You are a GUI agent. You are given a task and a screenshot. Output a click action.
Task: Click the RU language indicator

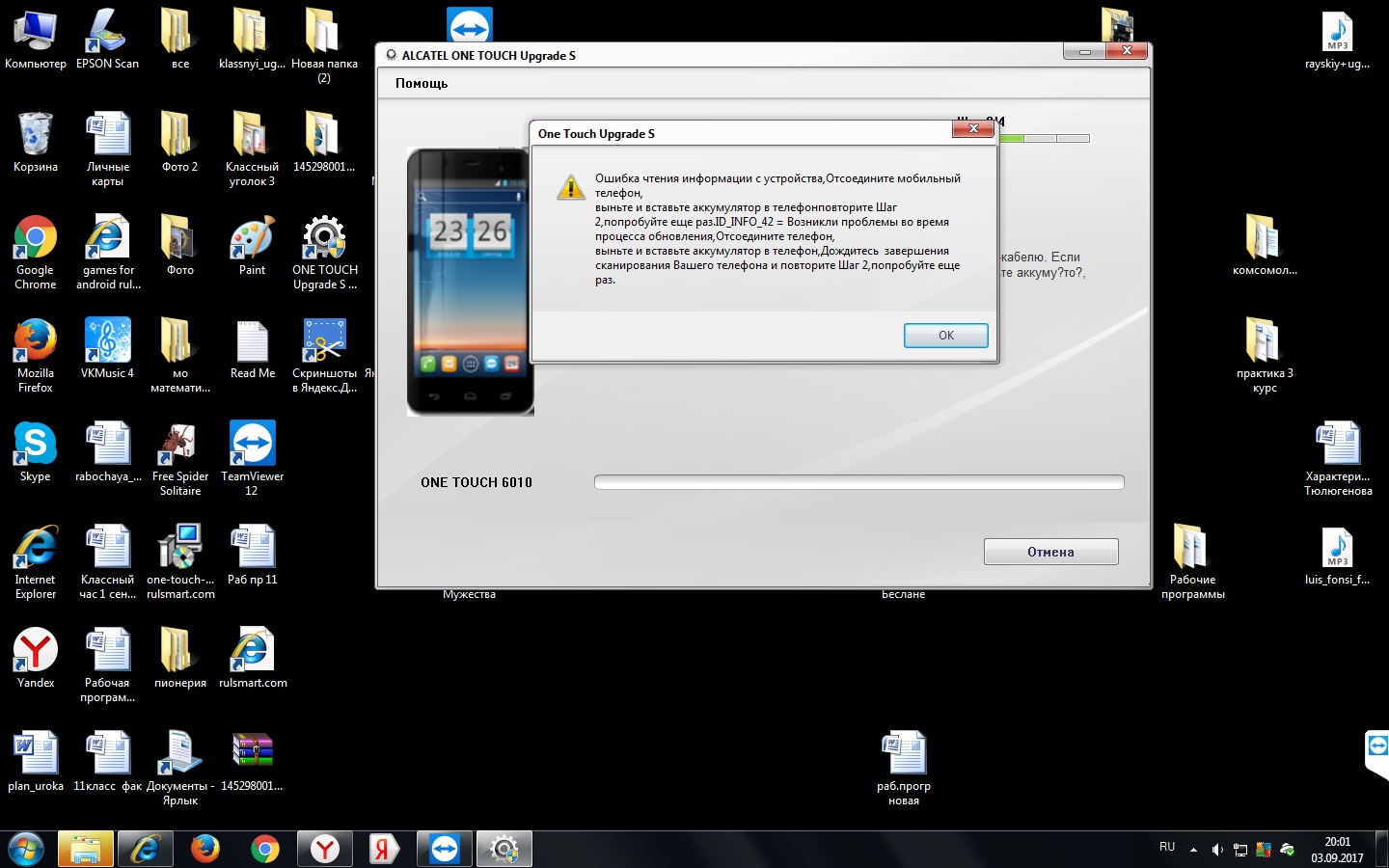tap(1167, 848)
